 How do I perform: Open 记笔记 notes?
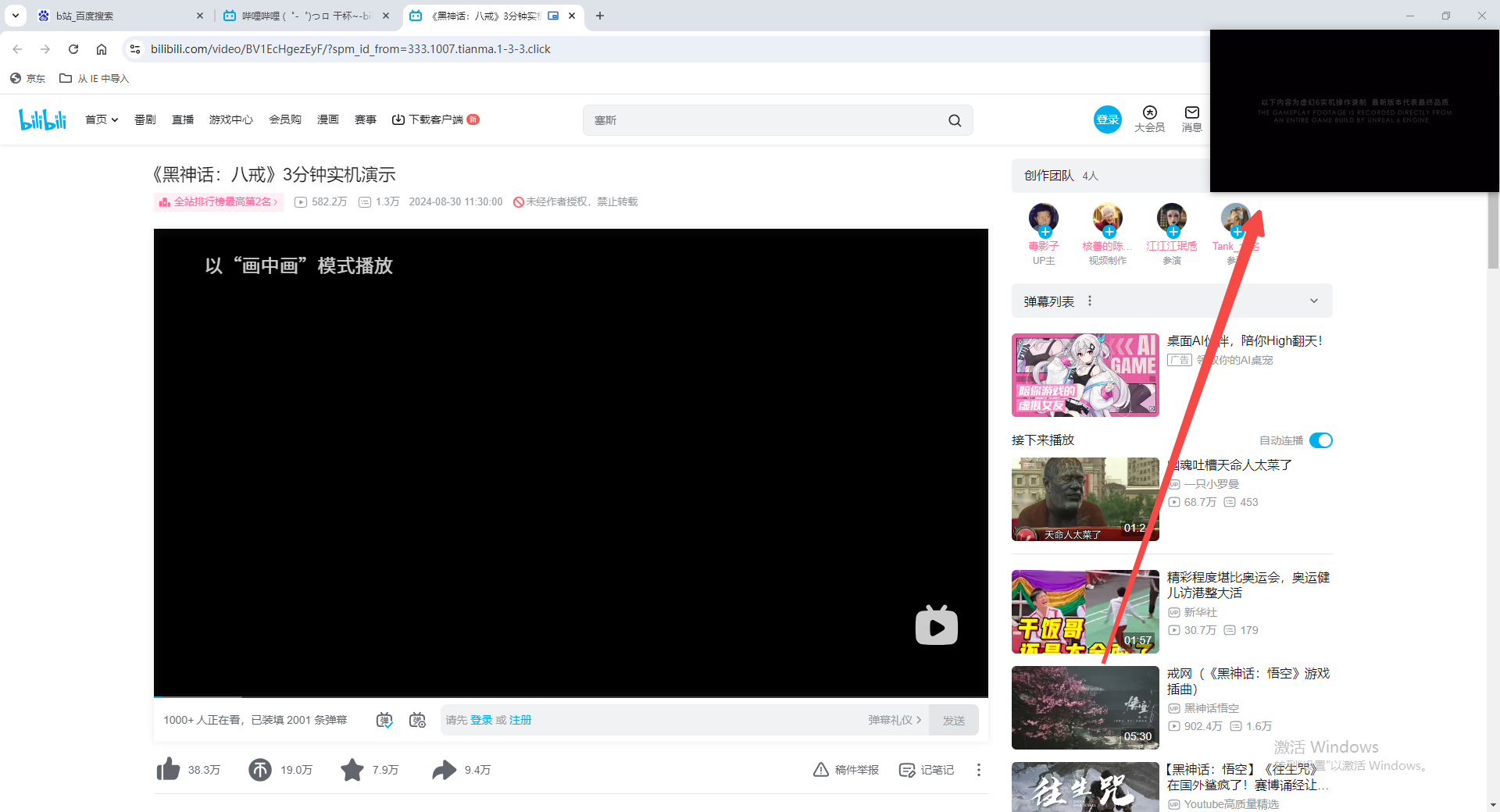(x=927, y=770)
